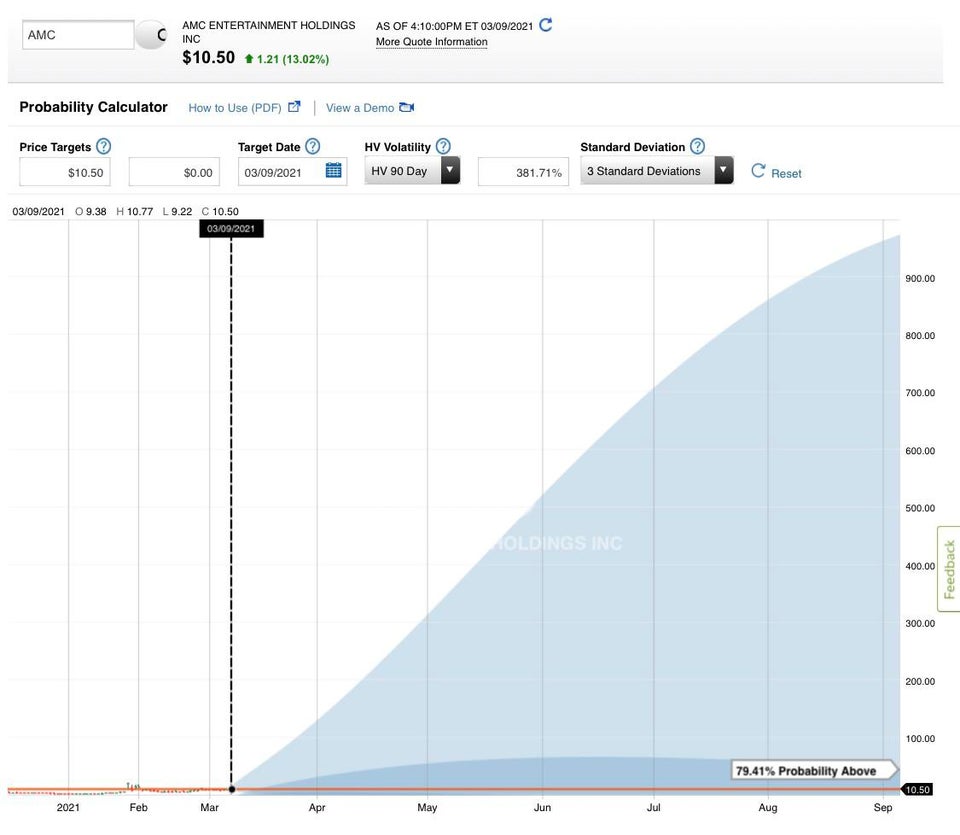Expand the HV 90 Day volatility dropdown
The height and width of the screenshot is (835, 960).
coord(450,171)
